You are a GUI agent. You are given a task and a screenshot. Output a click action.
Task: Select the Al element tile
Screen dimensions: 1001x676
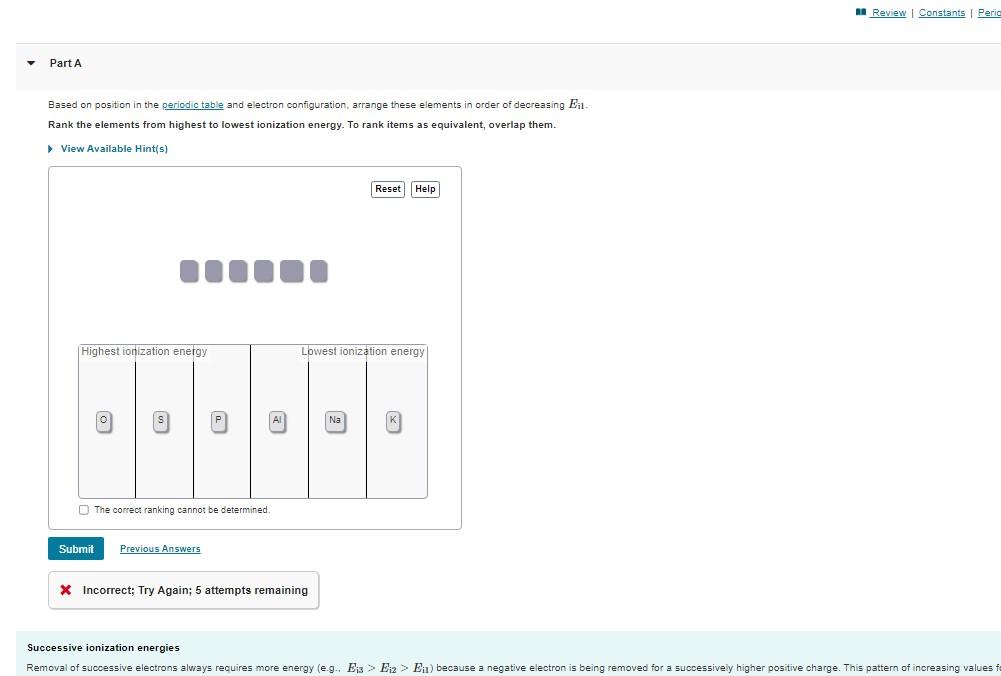(x=277, y=421)
